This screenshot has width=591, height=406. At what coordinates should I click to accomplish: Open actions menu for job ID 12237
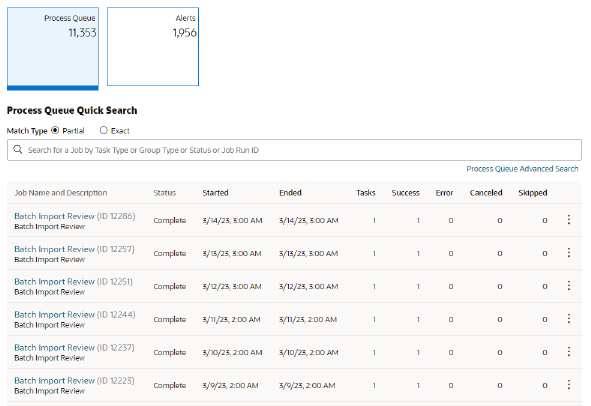[x=569, y=352]
